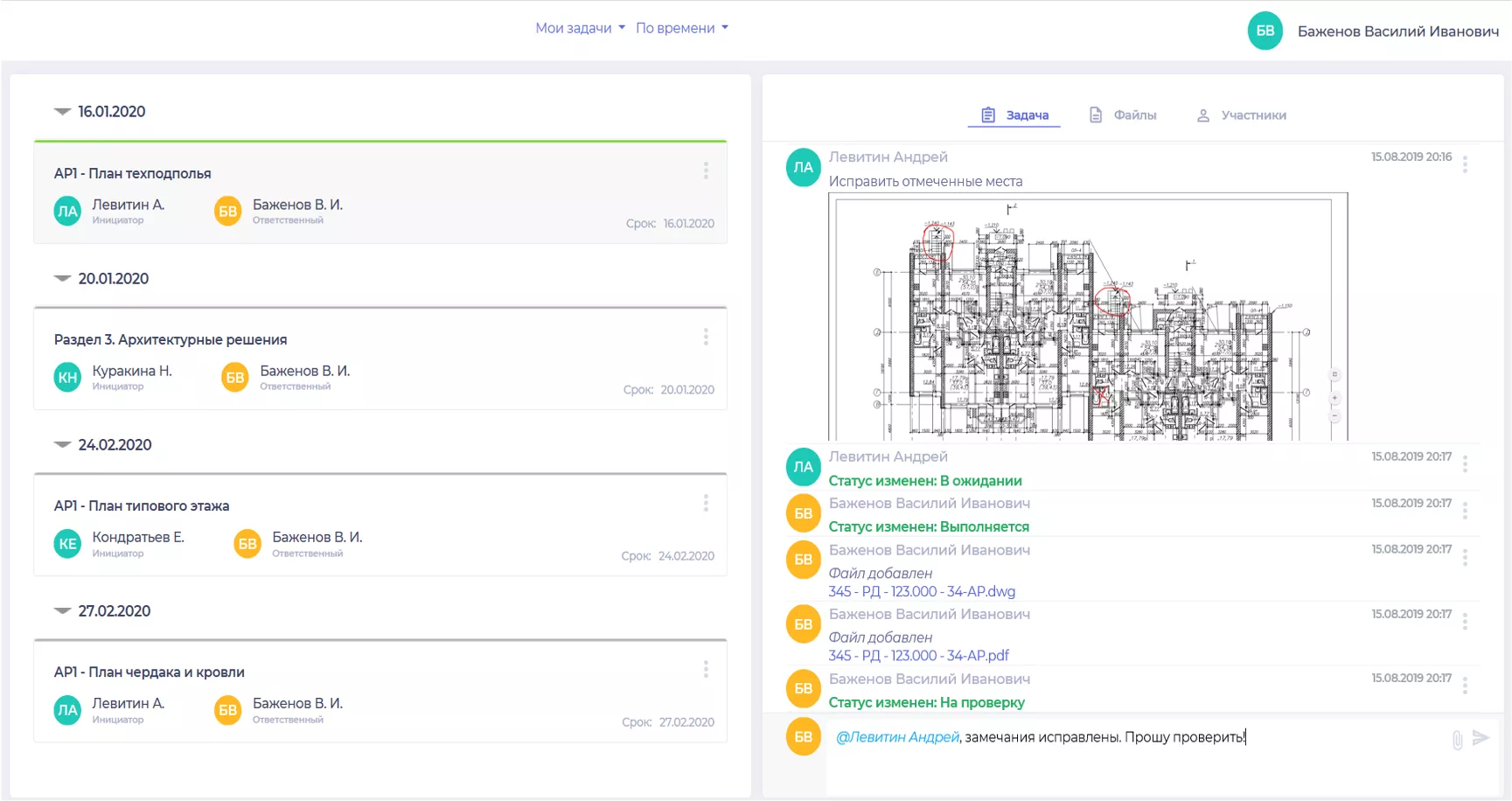The image size is (1512, 801).
Task: Open the 'Мои задачи' filter dropdown
Action: click(x=580, y=28)
